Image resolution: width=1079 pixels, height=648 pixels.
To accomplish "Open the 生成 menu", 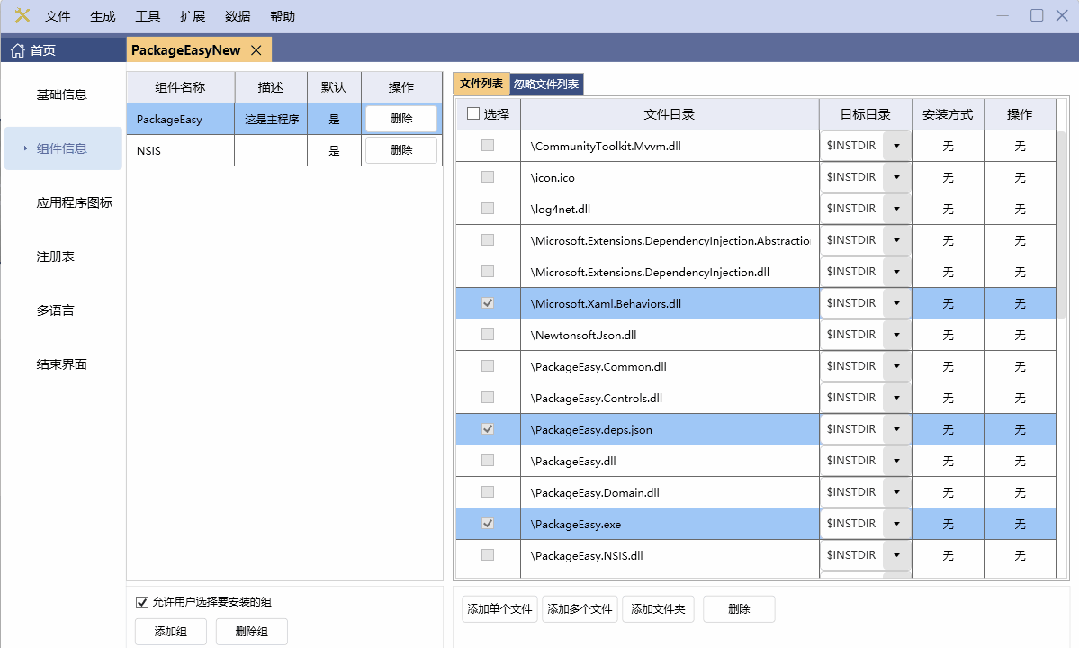I will click(103, 16).
